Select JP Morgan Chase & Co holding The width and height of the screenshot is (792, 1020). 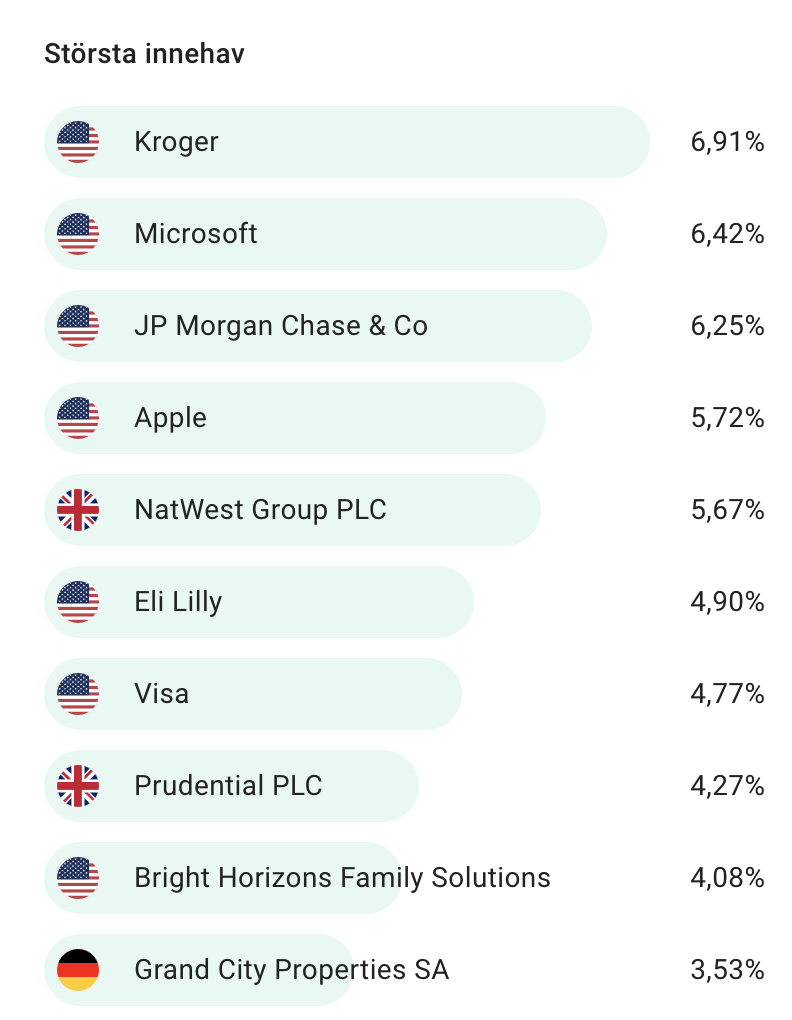[x=281, y=326]
